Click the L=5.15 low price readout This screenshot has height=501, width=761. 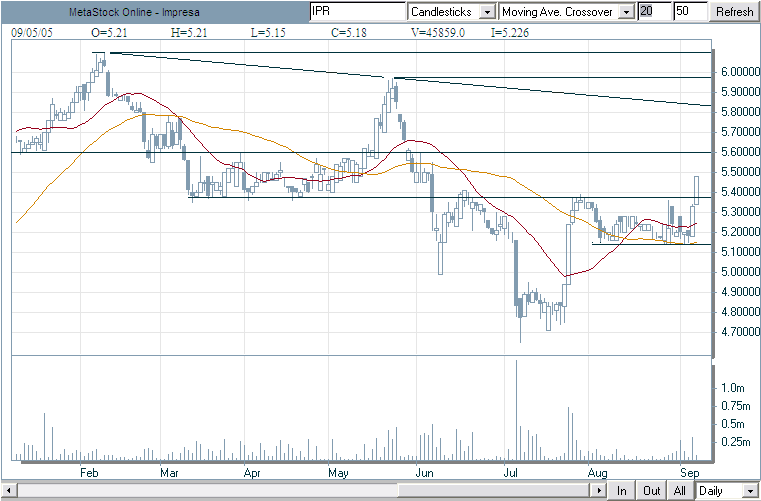pyautogui.click(x=268, y=33)
